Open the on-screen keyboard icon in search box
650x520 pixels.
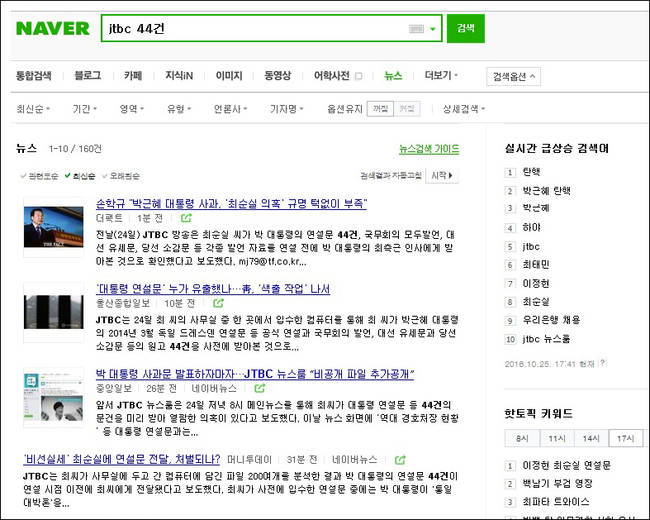click(417, 30)
